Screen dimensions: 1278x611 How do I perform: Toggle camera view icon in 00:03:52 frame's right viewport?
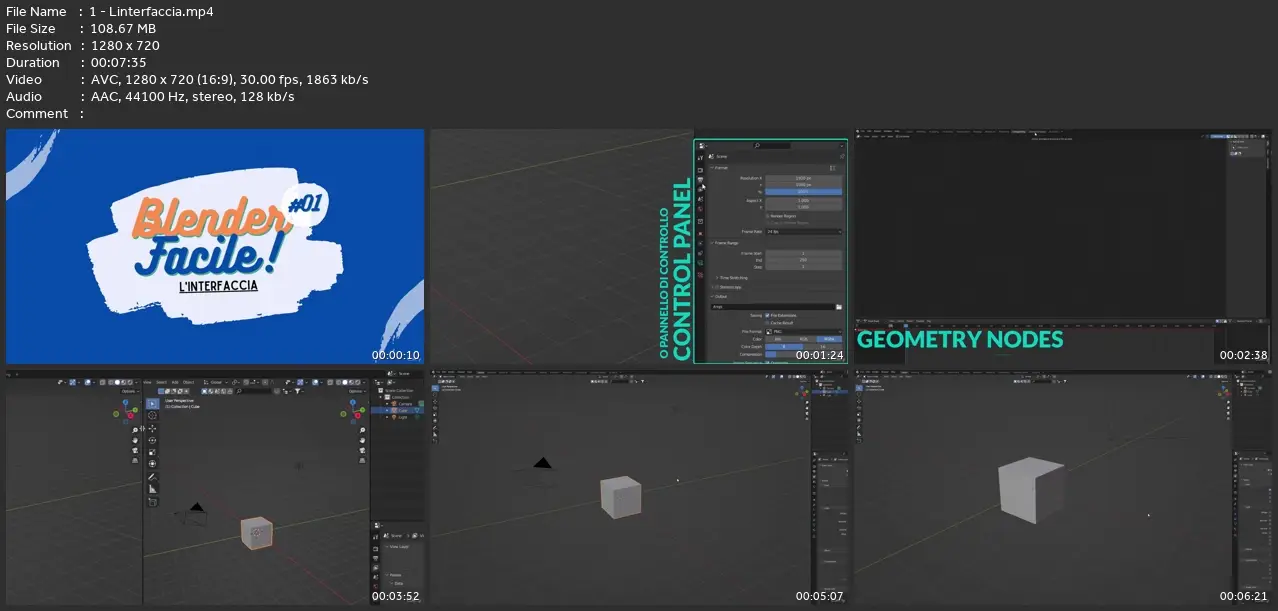361,451
